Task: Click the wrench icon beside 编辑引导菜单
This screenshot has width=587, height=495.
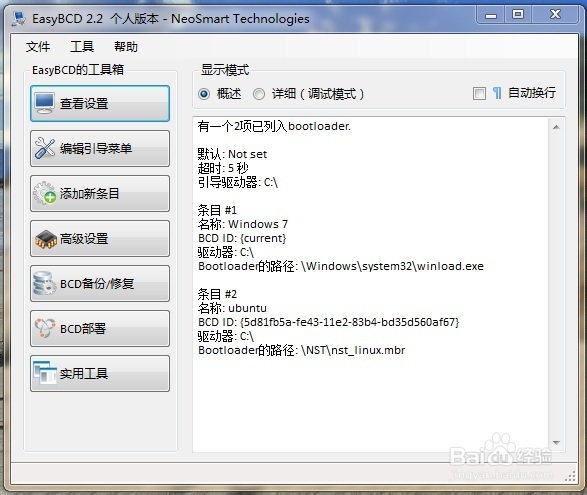Action: [45, 148]
